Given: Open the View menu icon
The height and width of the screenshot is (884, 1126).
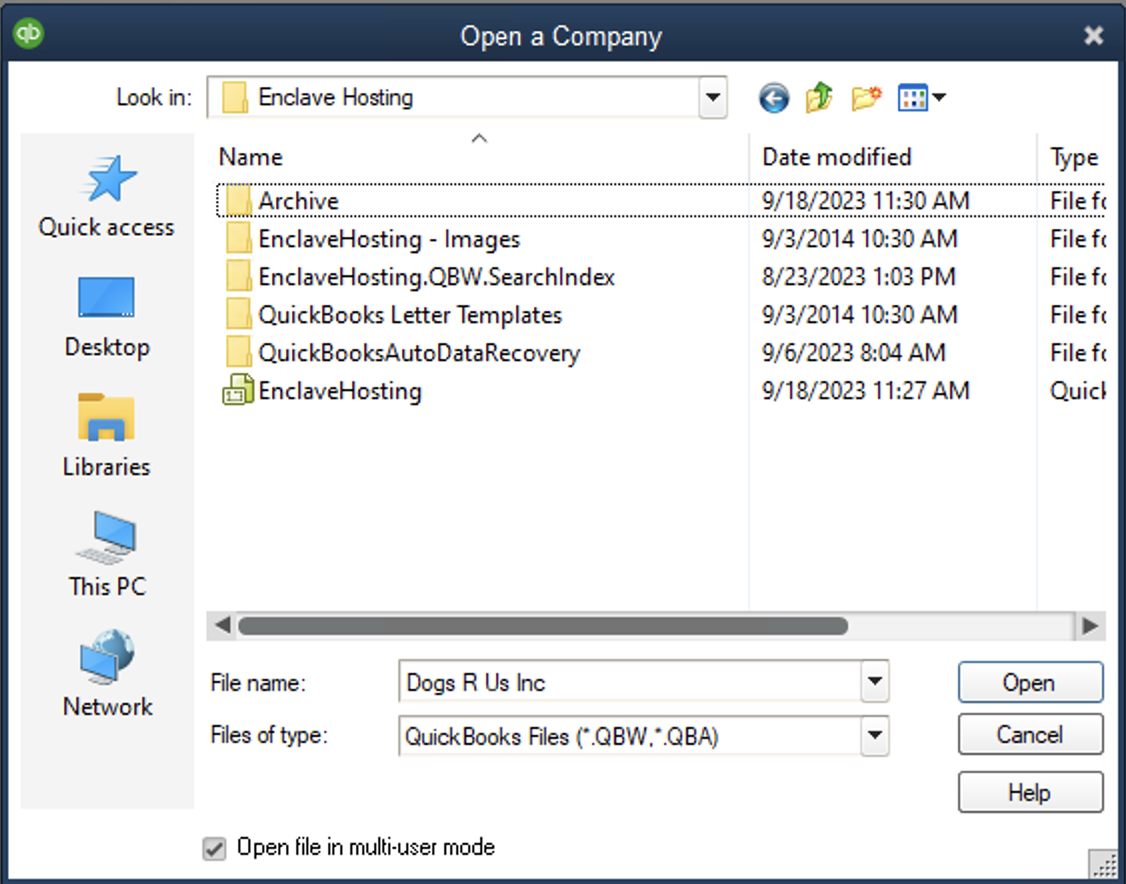Looking at the screenshot, I should click(x=921, y=98).
